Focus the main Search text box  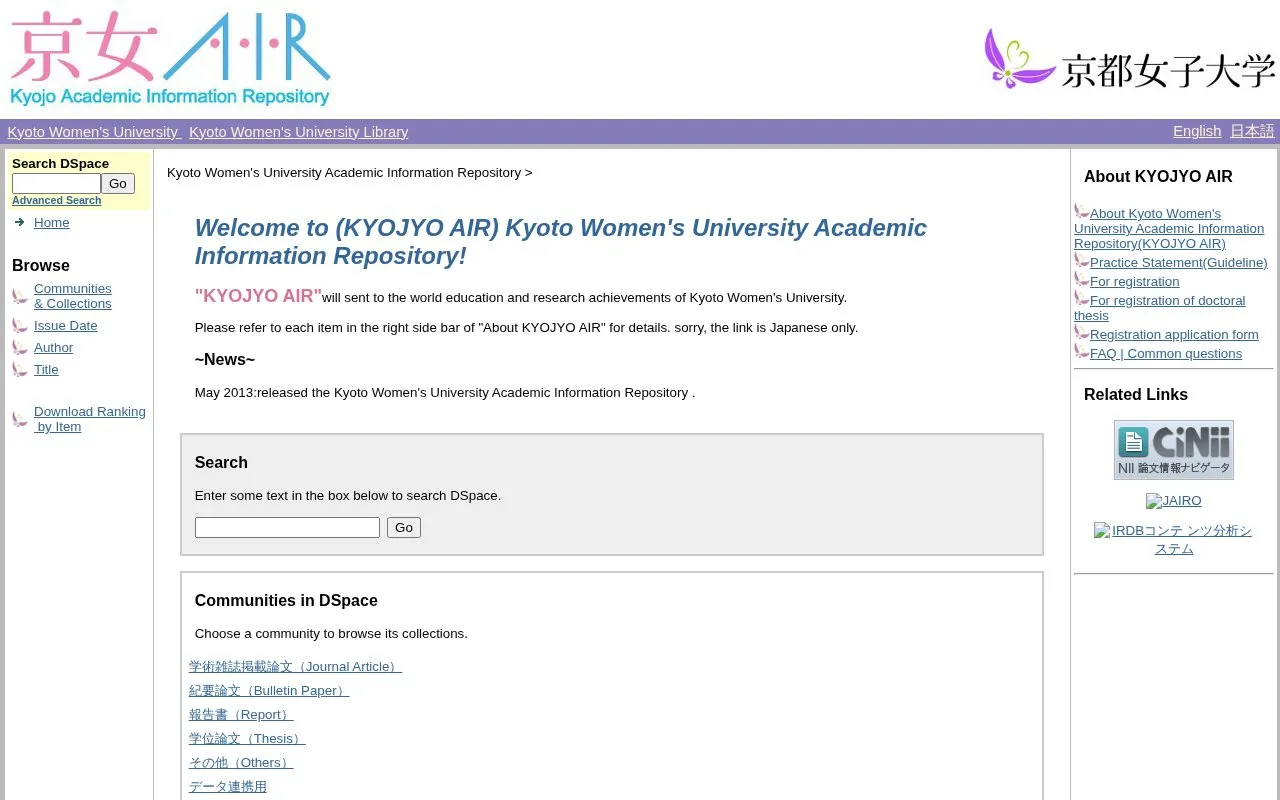click(x=287, y=528)
